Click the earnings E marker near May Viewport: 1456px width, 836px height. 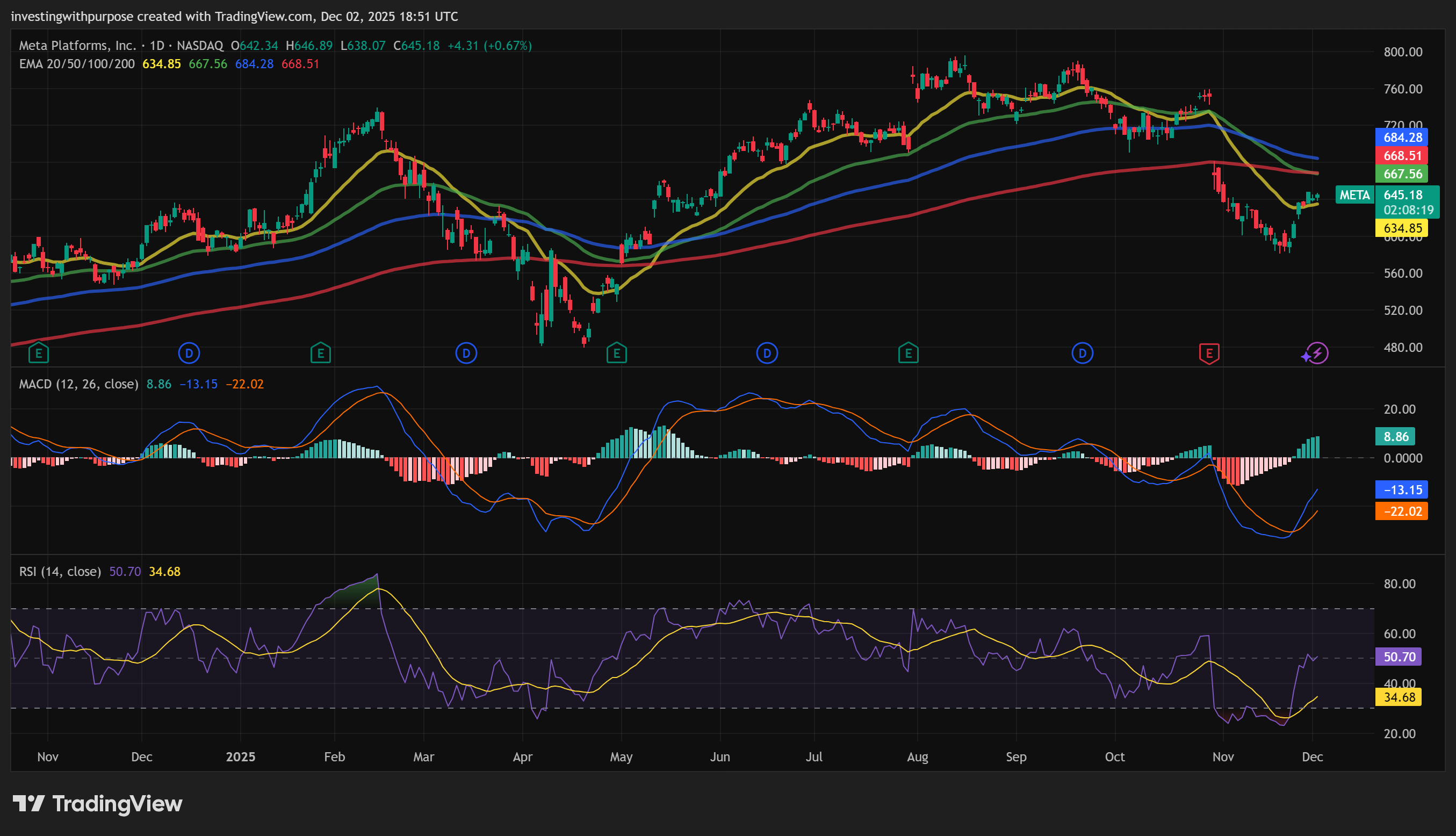click(617, 353)
